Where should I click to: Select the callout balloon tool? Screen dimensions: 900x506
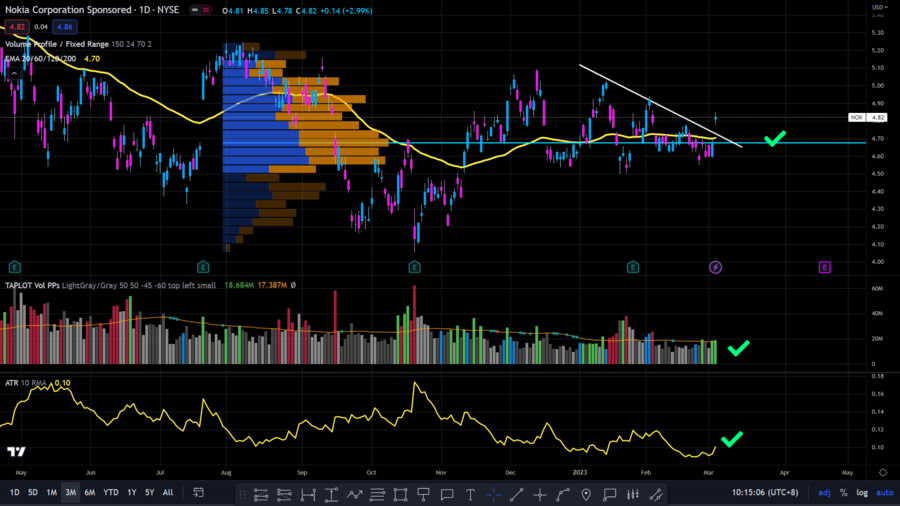tap(610, 494)
